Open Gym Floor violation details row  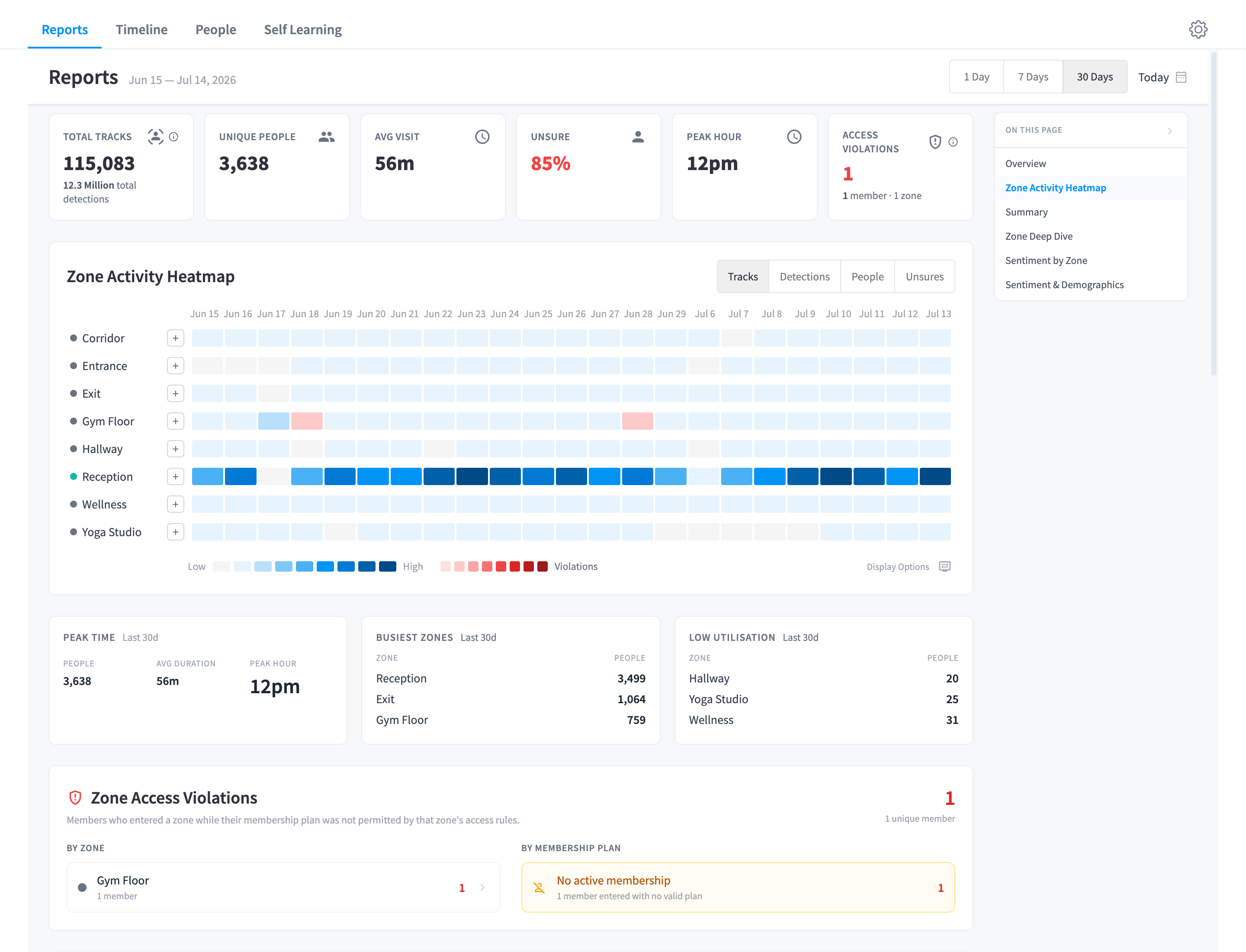pos(283,888)
